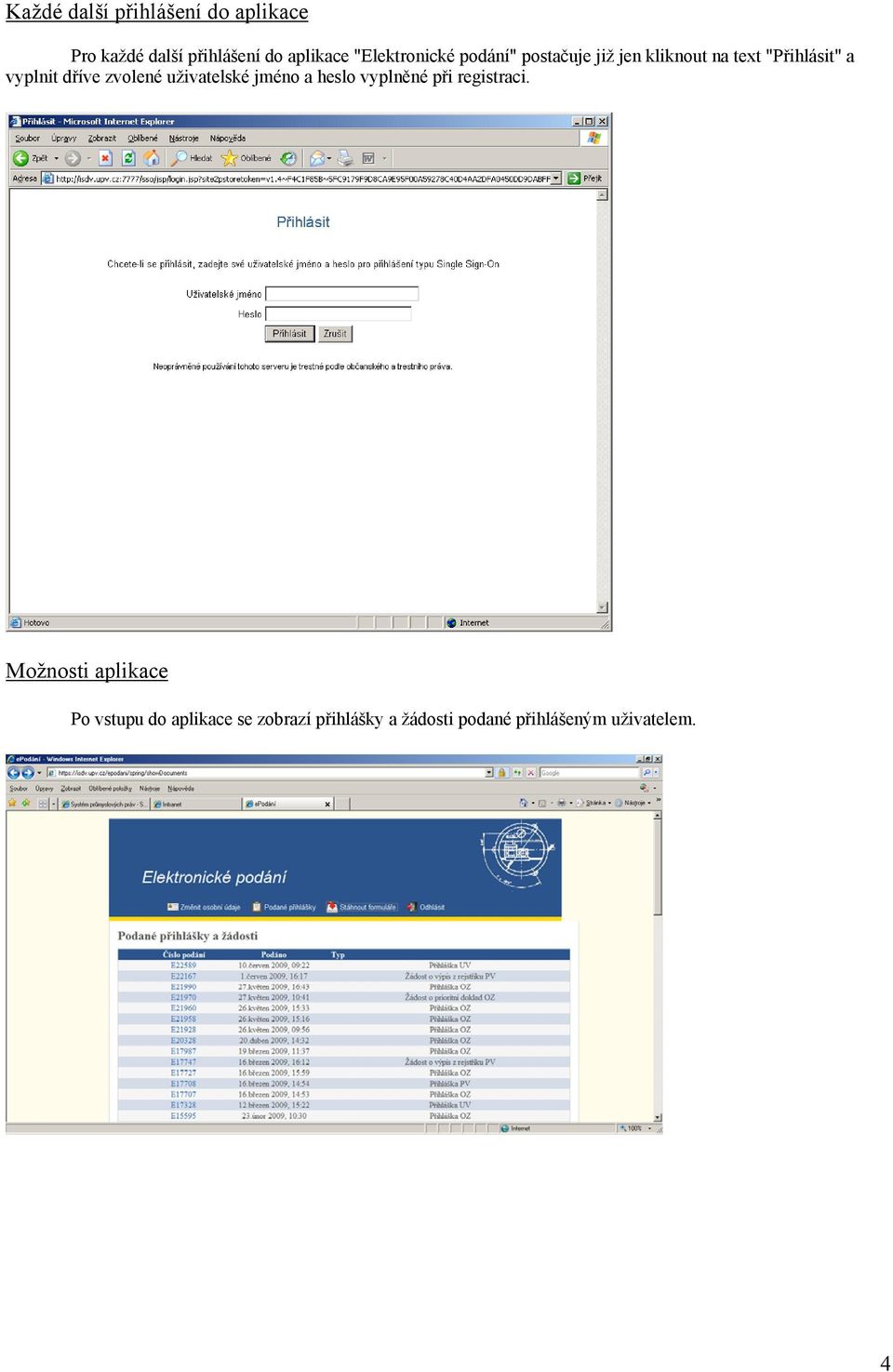Switch to the Intranet tab

[195, 804]
